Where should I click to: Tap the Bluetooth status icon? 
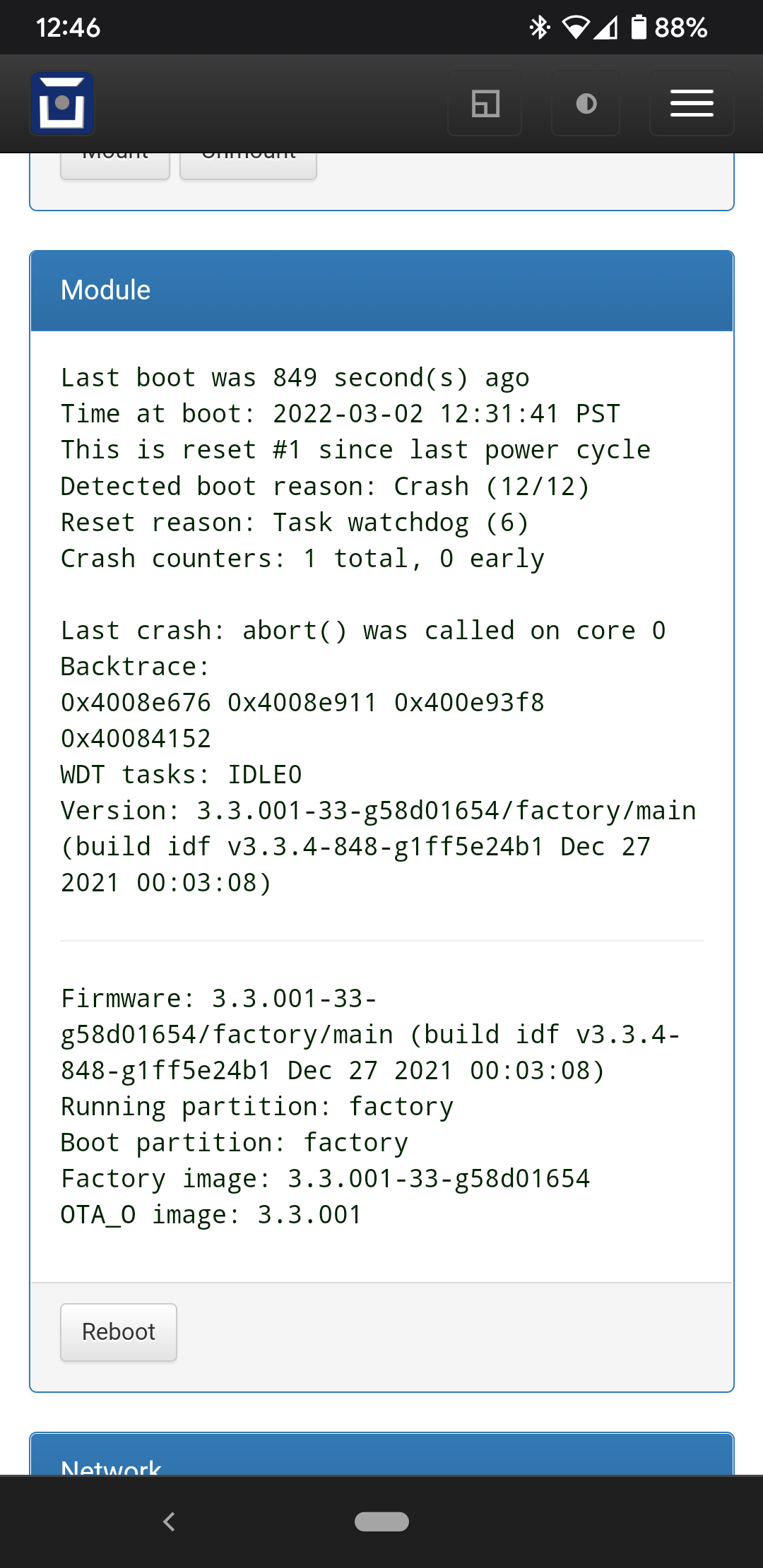pyautogui.click(x=540, y=28)
